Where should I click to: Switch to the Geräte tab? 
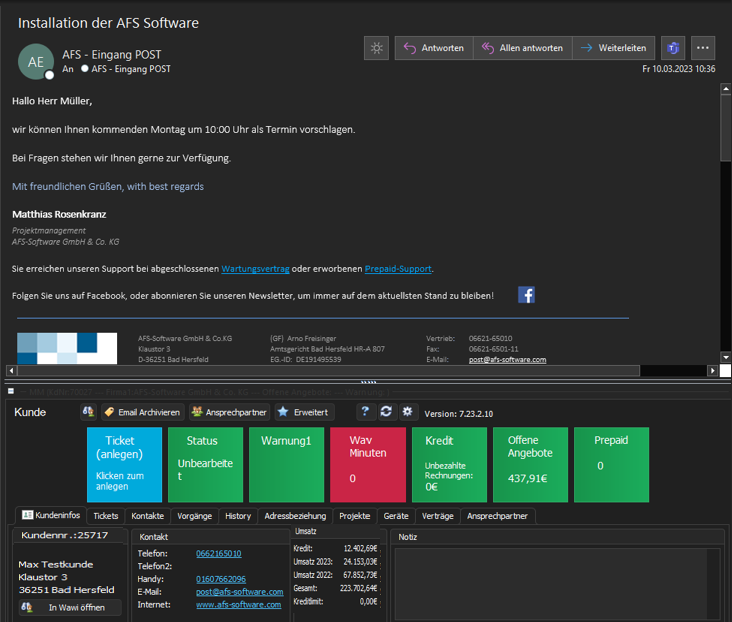pos(396,516)
